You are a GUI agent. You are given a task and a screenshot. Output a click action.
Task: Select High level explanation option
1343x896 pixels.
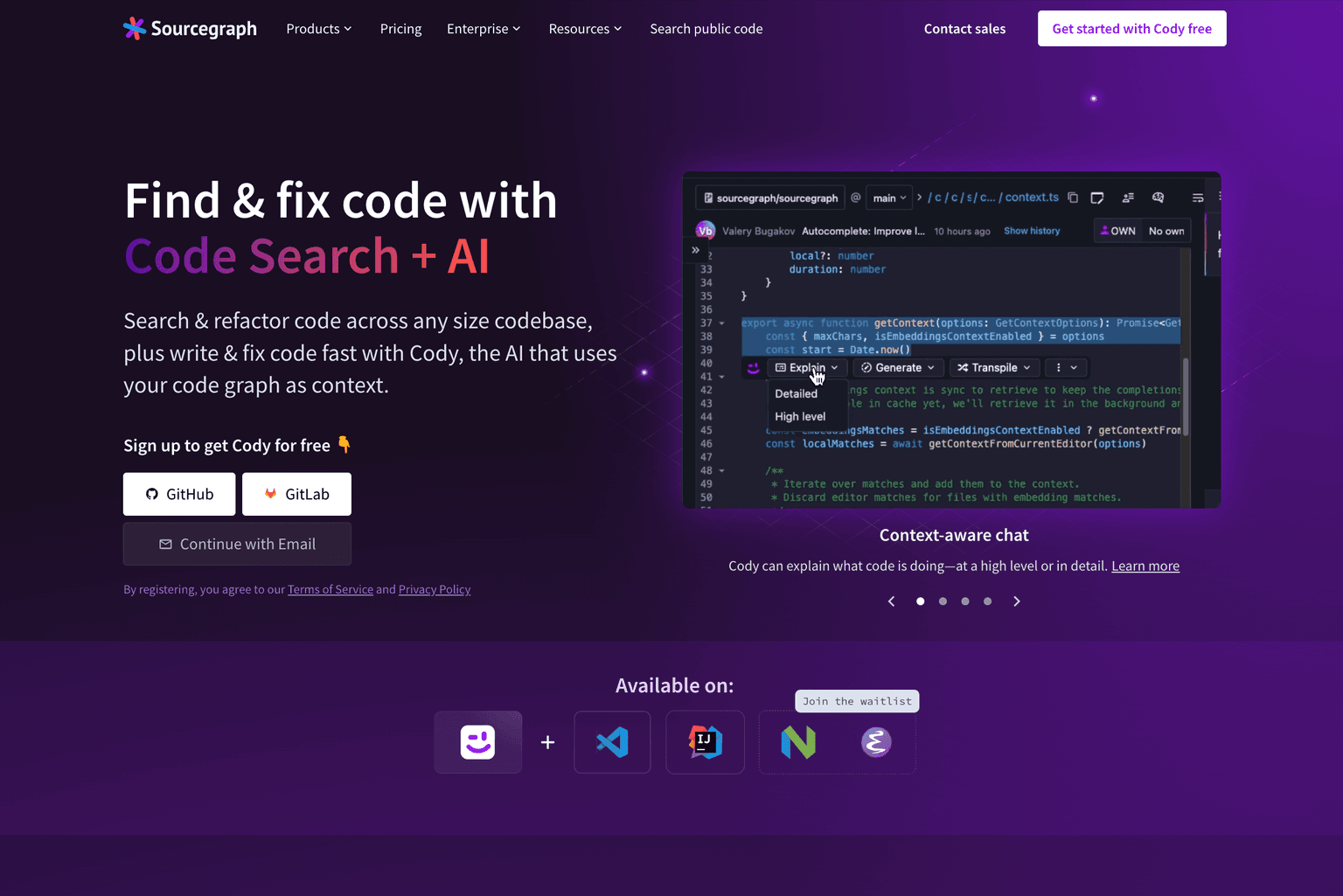[x=800, y=416]
